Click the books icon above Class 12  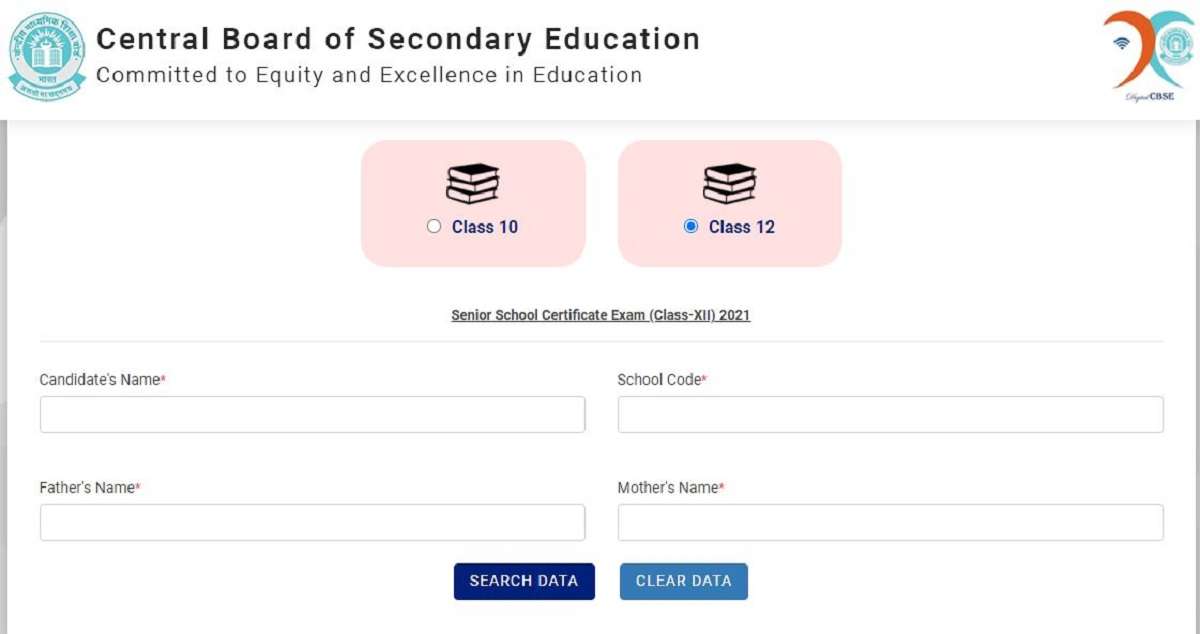pos(729,183)
